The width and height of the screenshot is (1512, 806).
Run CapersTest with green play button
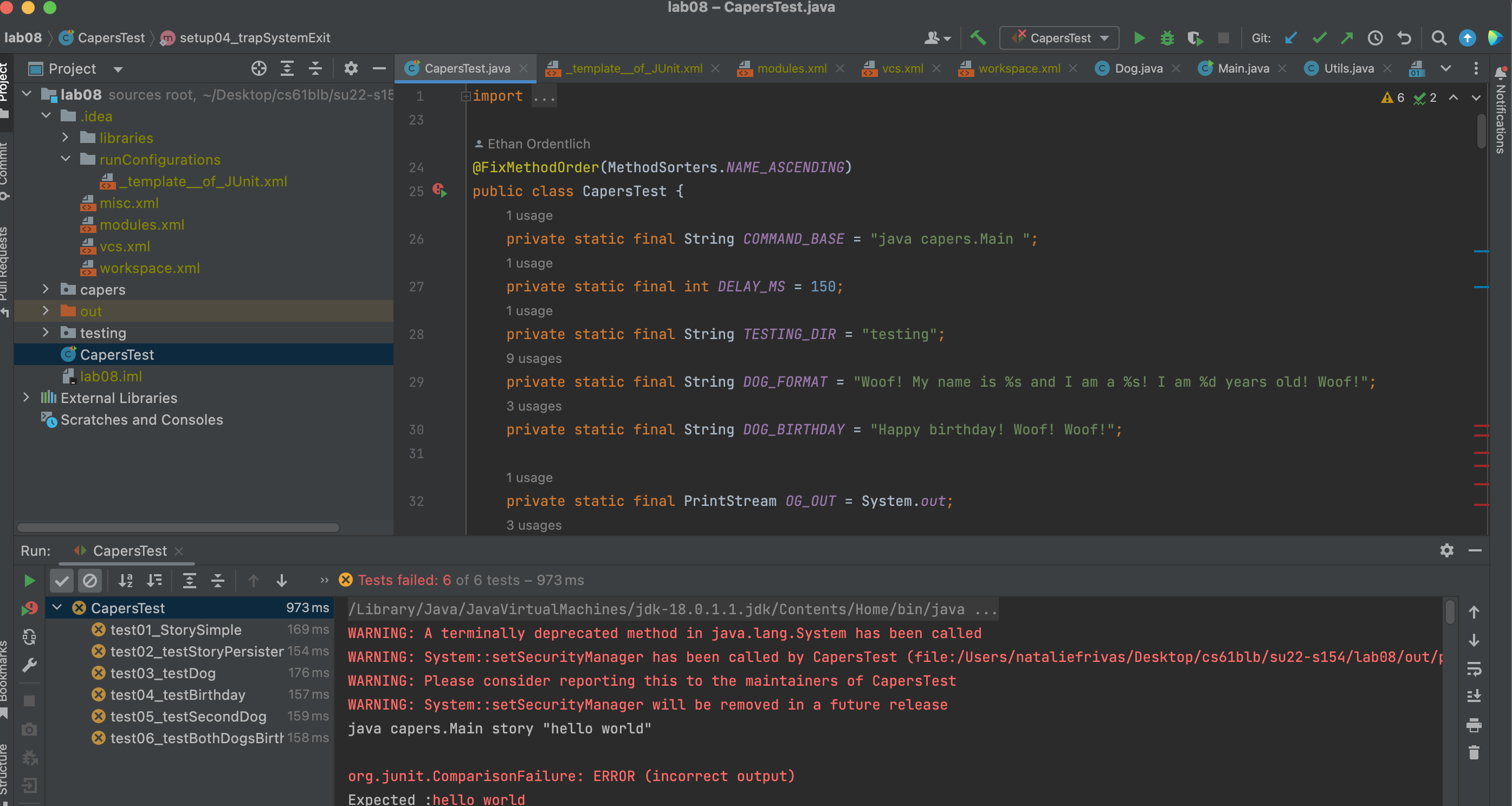(1139, 38)
